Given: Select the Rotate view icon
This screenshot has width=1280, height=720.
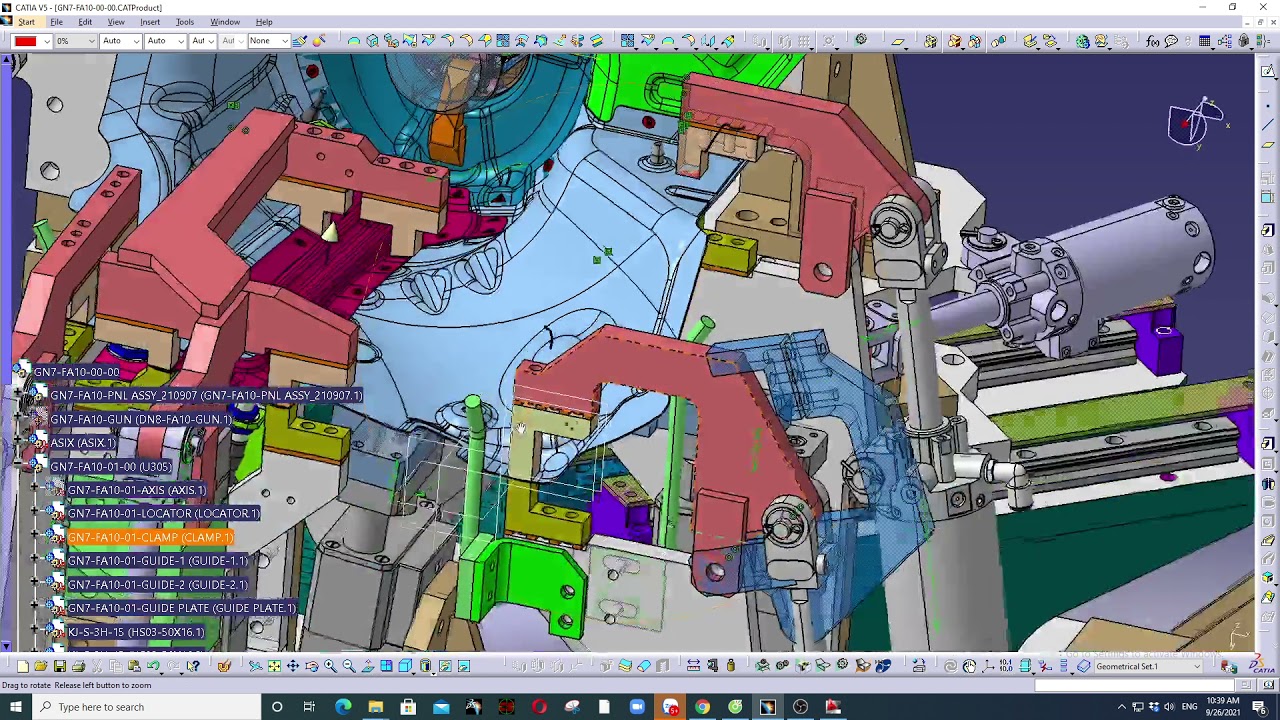Looking at the screenshot, I should tap(311, 666).
